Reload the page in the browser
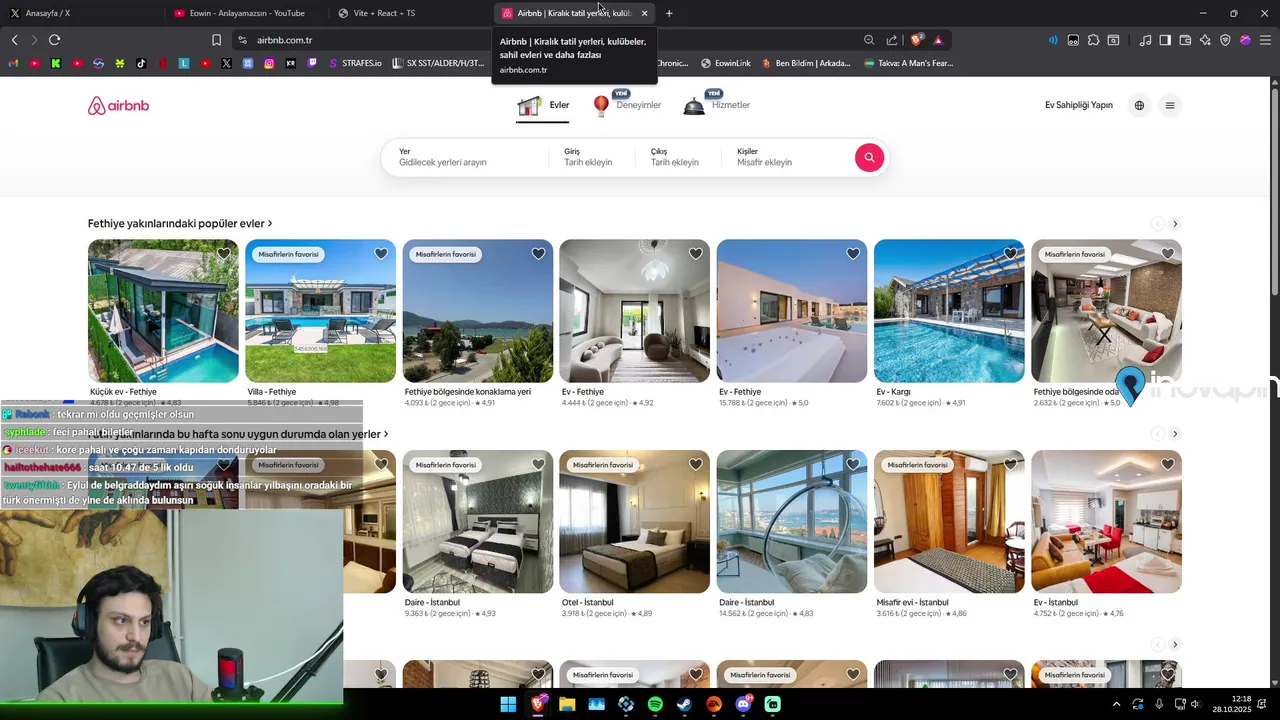Image resolution: width=1280 pixels, height=720 pixels. tap(54, 40)
